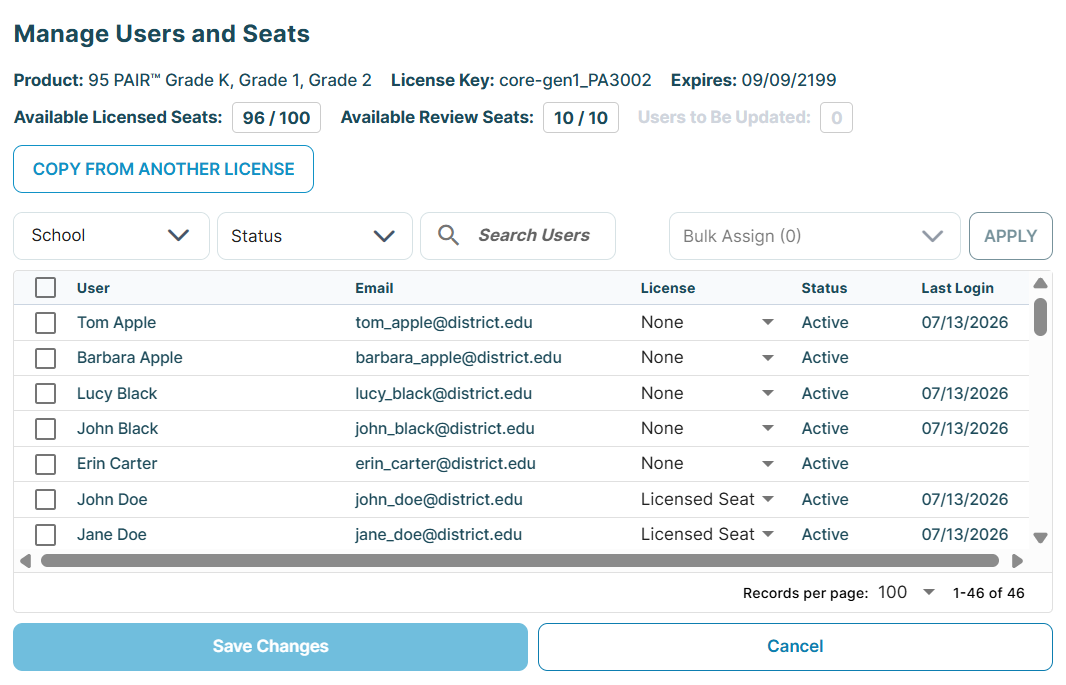Click the name Jane Doe
The width and height of the screenshot is (1066, 685).
tap(111, 535)
